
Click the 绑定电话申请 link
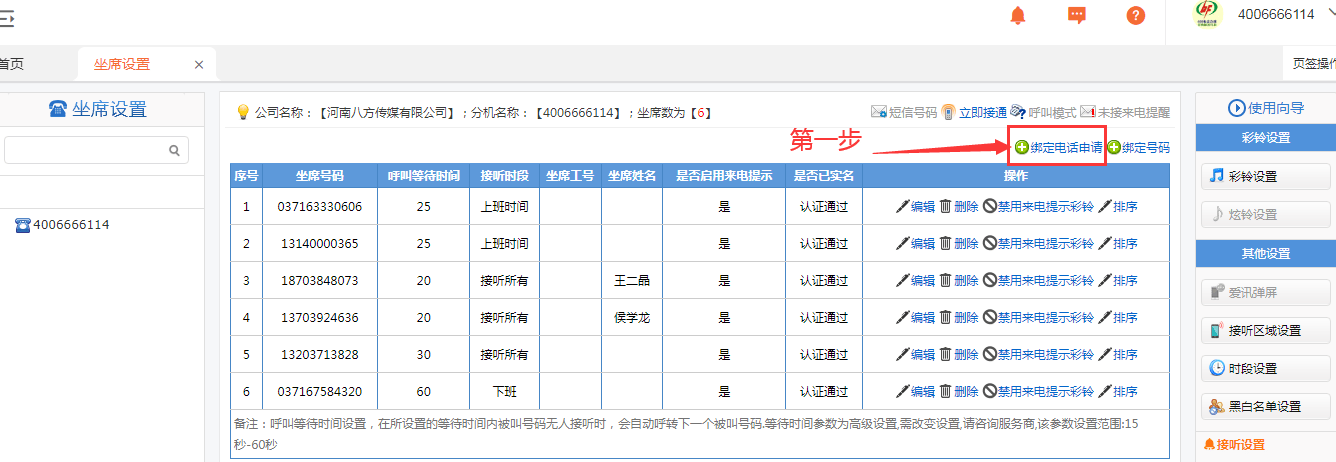pyautogui.click(x=1059, y=148)
